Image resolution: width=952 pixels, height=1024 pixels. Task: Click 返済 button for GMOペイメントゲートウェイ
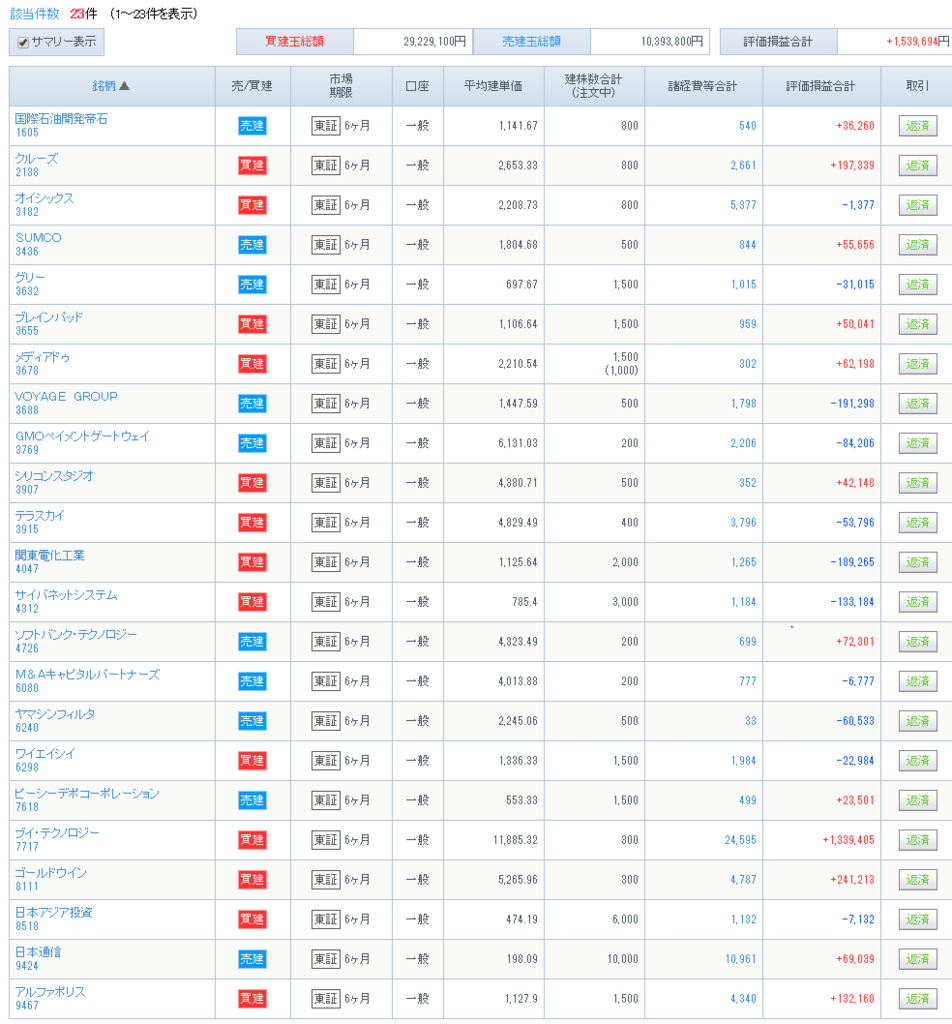[x=917, y=443]
